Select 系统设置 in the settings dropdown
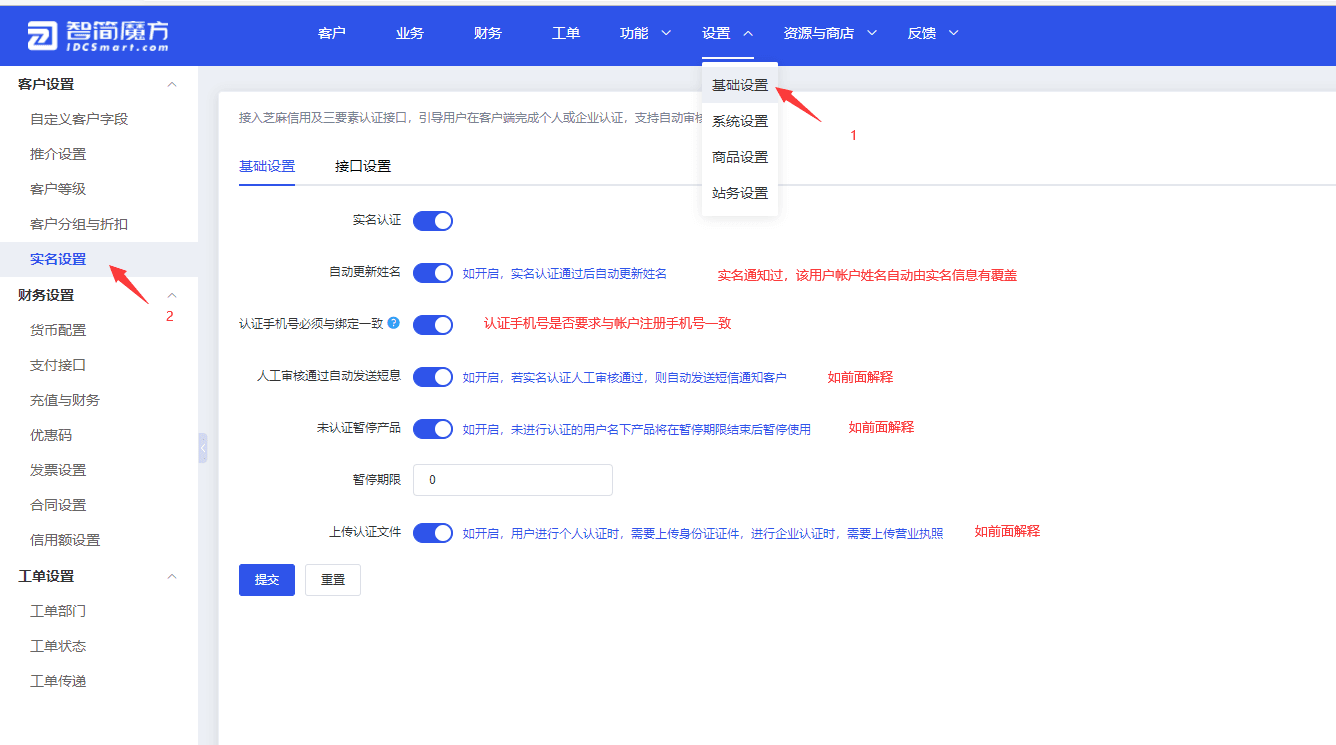The height and width of the screenshot is (745, 1336). click(x=740, y=121)
